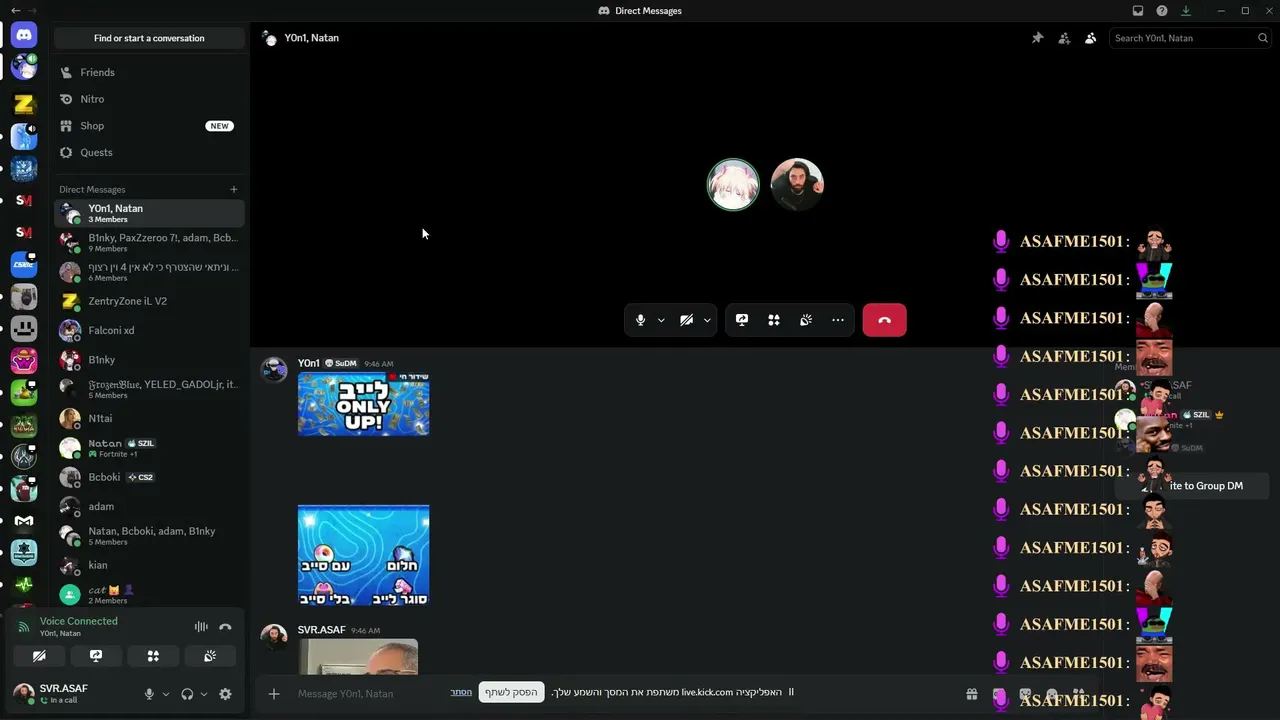This screenshot has height=720, width=1280.
Task: Open more options in the call bar
Action: coord(838,320)
